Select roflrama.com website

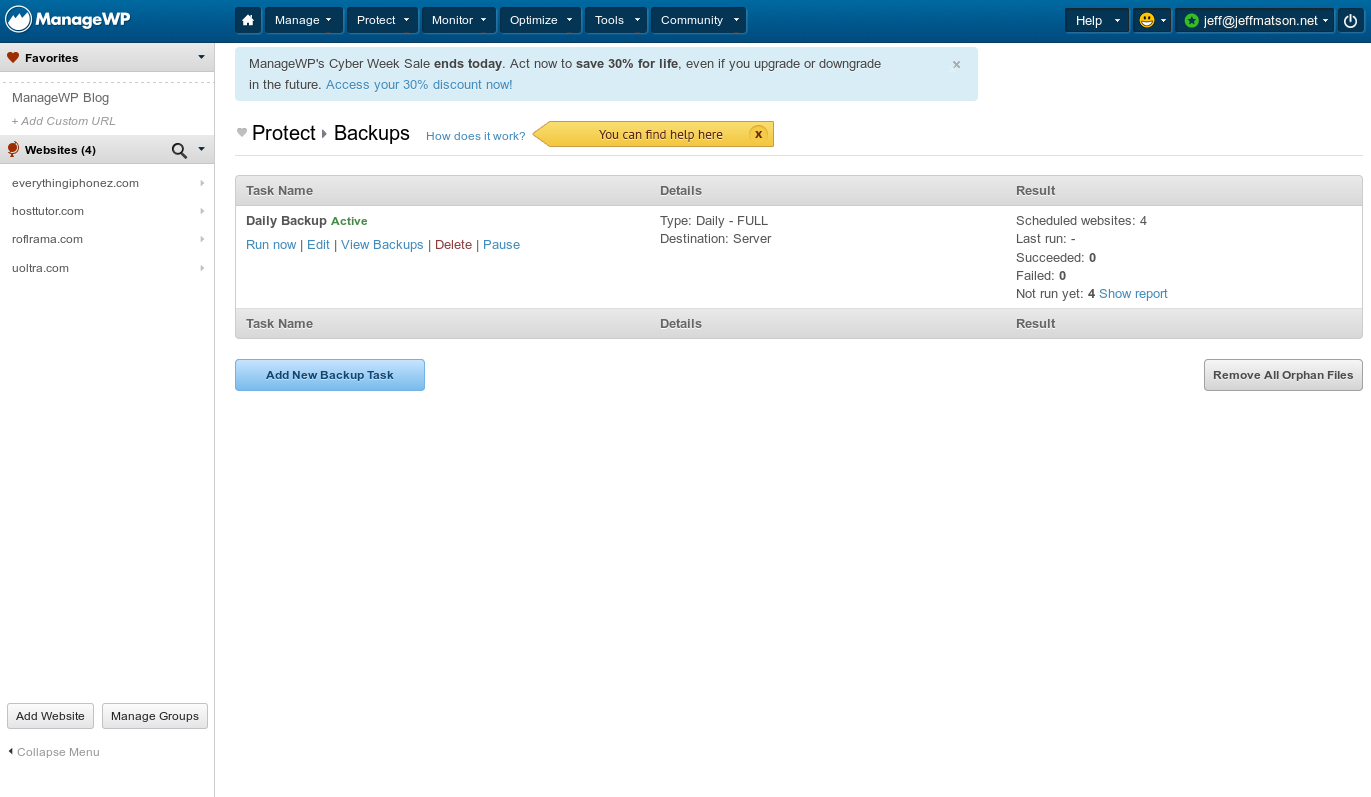pyautogui.click(x=47, y=239)
